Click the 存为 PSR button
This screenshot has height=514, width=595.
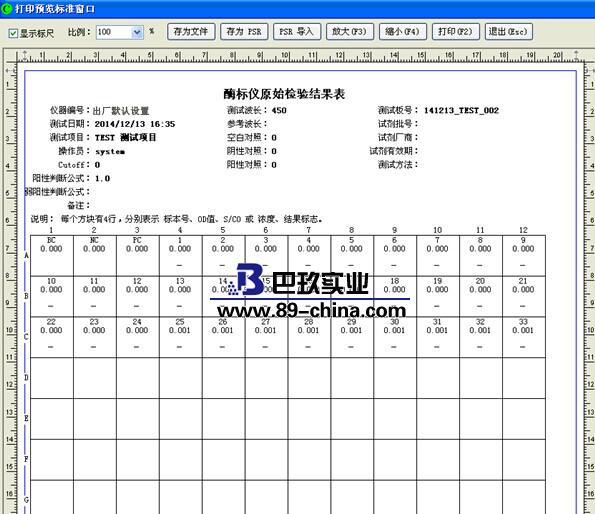[244, 31]
